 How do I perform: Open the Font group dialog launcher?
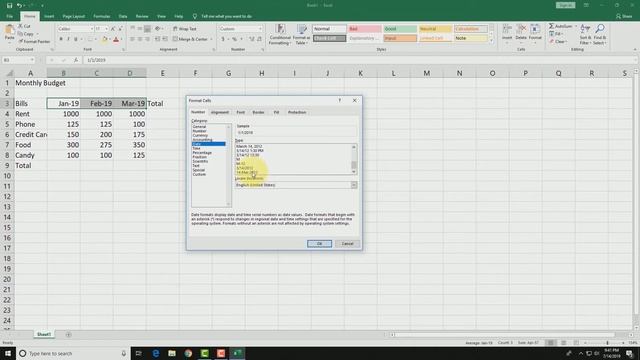click(123, 49)
